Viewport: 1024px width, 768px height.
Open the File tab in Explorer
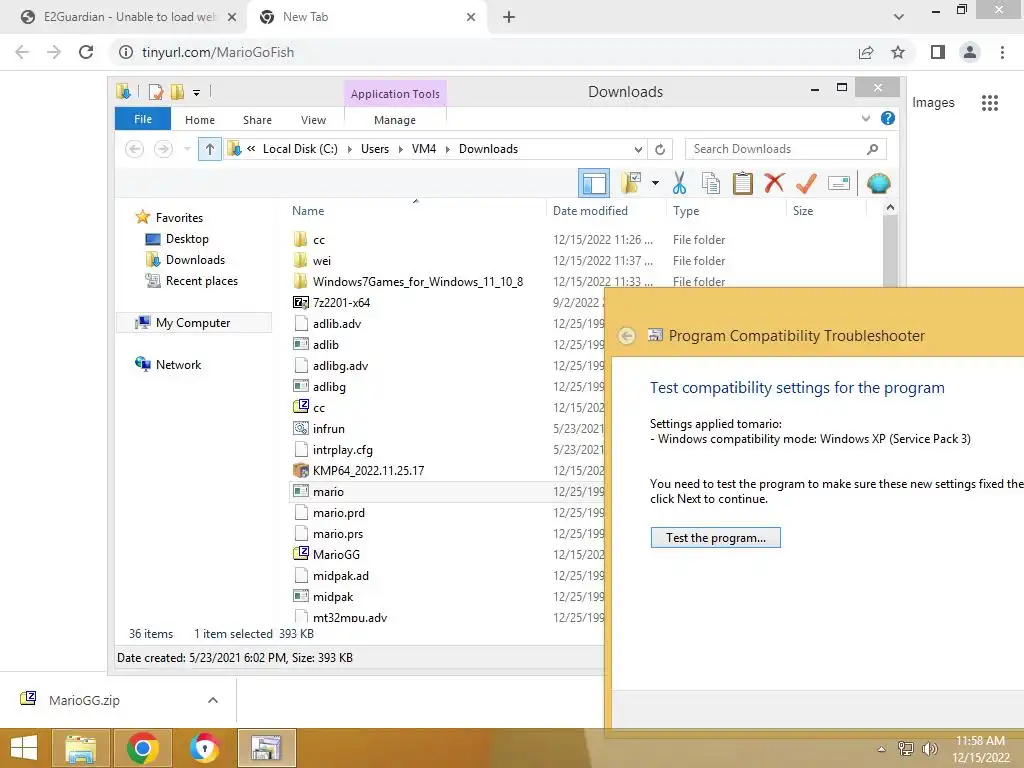coord(143,120)
